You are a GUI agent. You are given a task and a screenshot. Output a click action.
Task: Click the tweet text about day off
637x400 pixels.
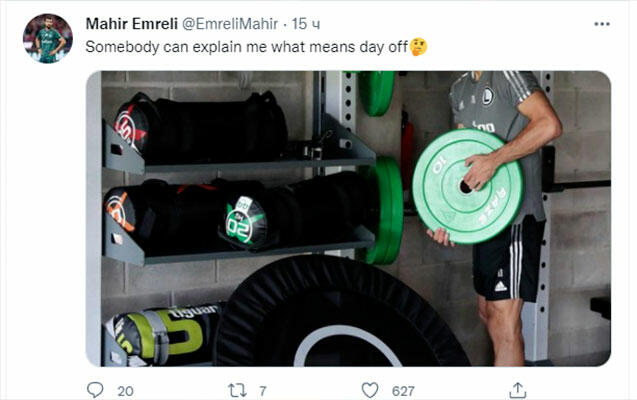pyautogui.click(x=247, y=47)
